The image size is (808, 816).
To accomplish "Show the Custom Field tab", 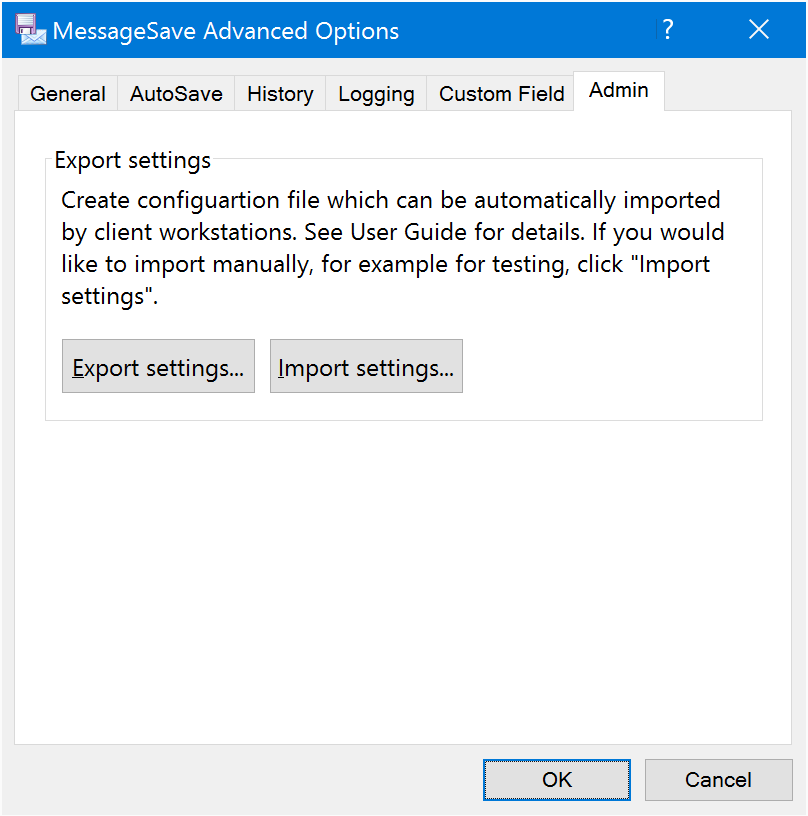I will coord(501,94).
